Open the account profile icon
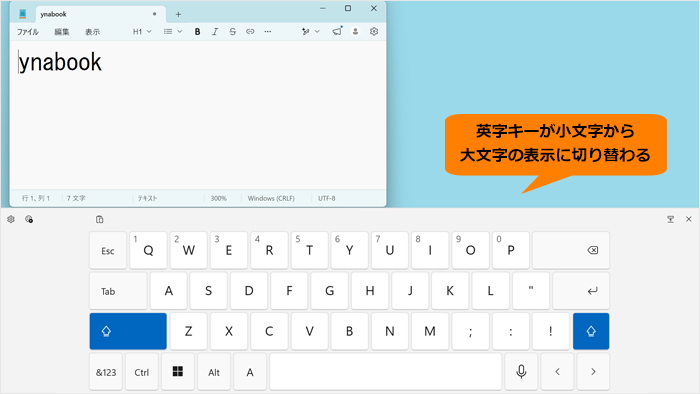Image resolution: width=700 pixels, height=394 pixels. pyautogui.click(x=355, y=32)
